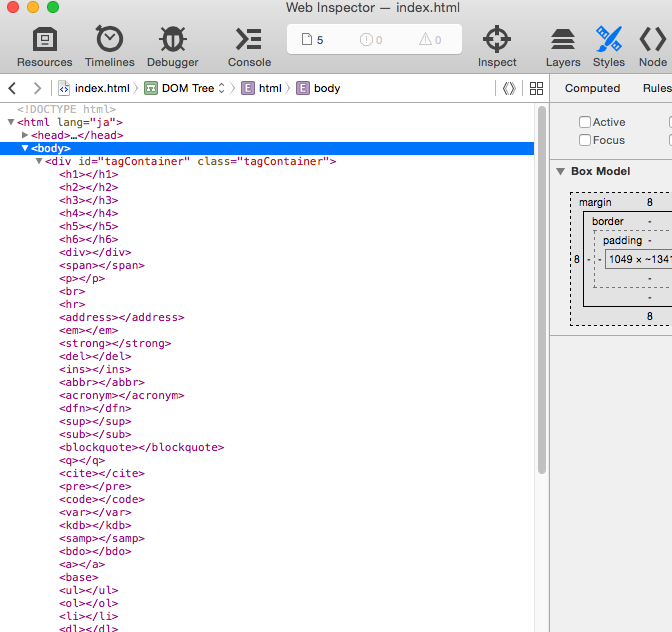Image resolution: width=672 pixels, height=632 pixels.
Task: Toggle the shadow DOM brackets button
Action: point(509,88)
